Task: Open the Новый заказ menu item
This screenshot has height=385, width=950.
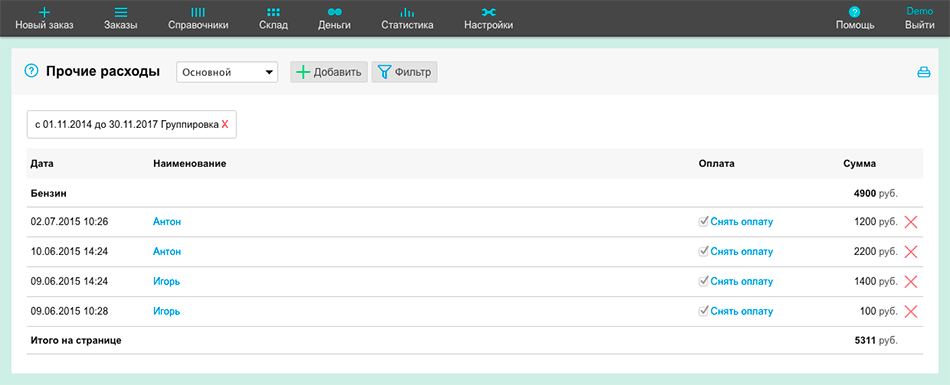Action: click(x=44, y=25)
